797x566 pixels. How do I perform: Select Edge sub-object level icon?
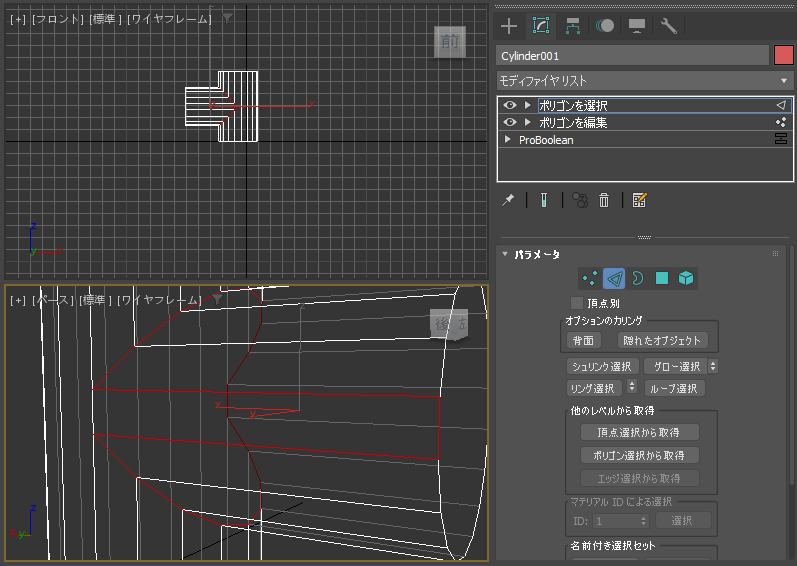pyautogui.click(x=614, y=278)
